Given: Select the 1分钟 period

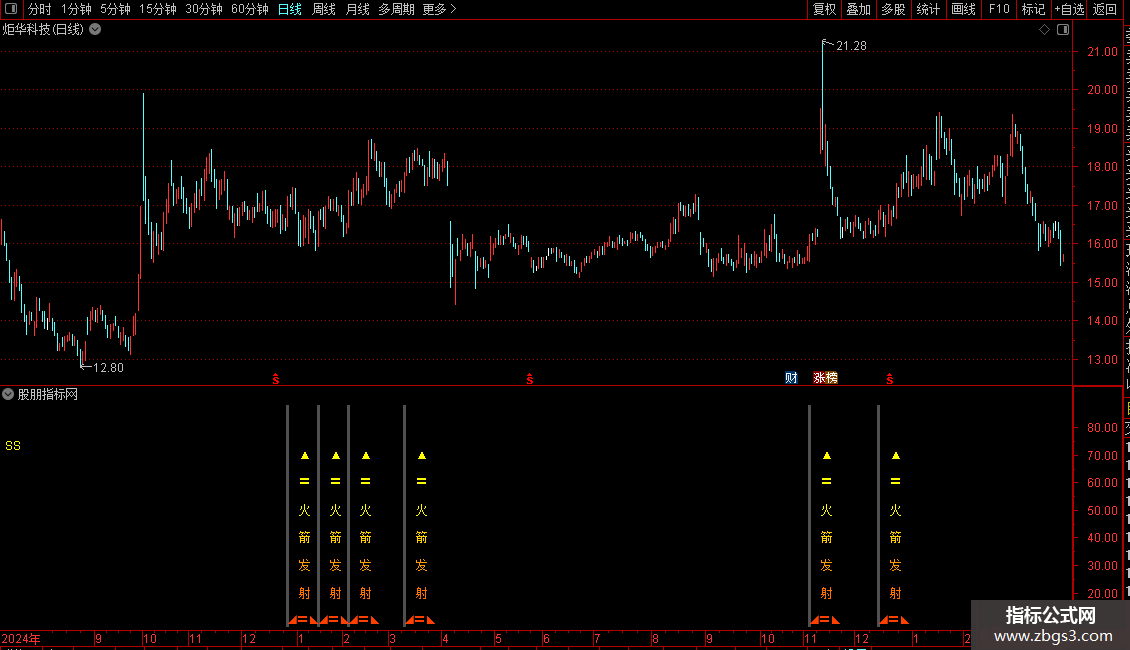Looking at the screenshot, I should [x=76, y=9].
